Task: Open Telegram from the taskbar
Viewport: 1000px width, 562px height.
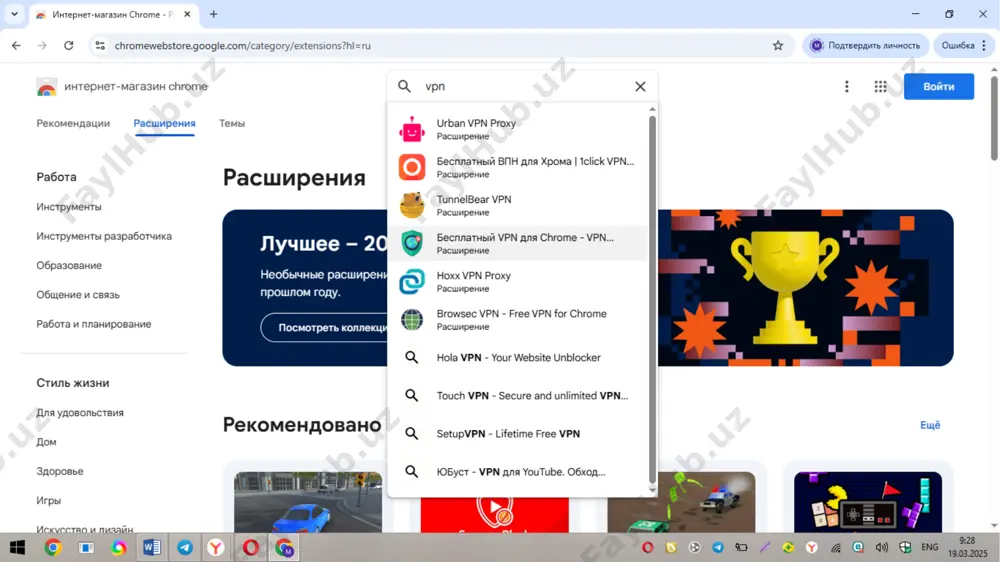Action: (185, 547)
